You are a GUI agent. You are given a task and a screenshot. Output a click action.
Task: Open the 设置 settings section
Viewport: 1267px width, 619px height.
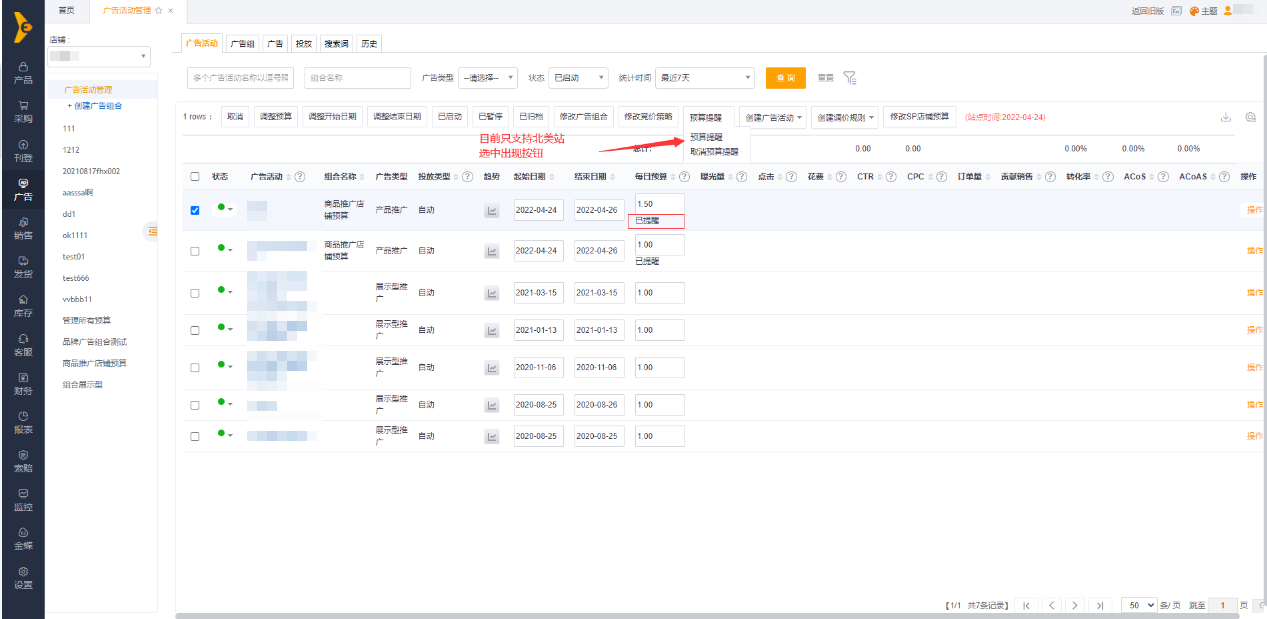22,577
